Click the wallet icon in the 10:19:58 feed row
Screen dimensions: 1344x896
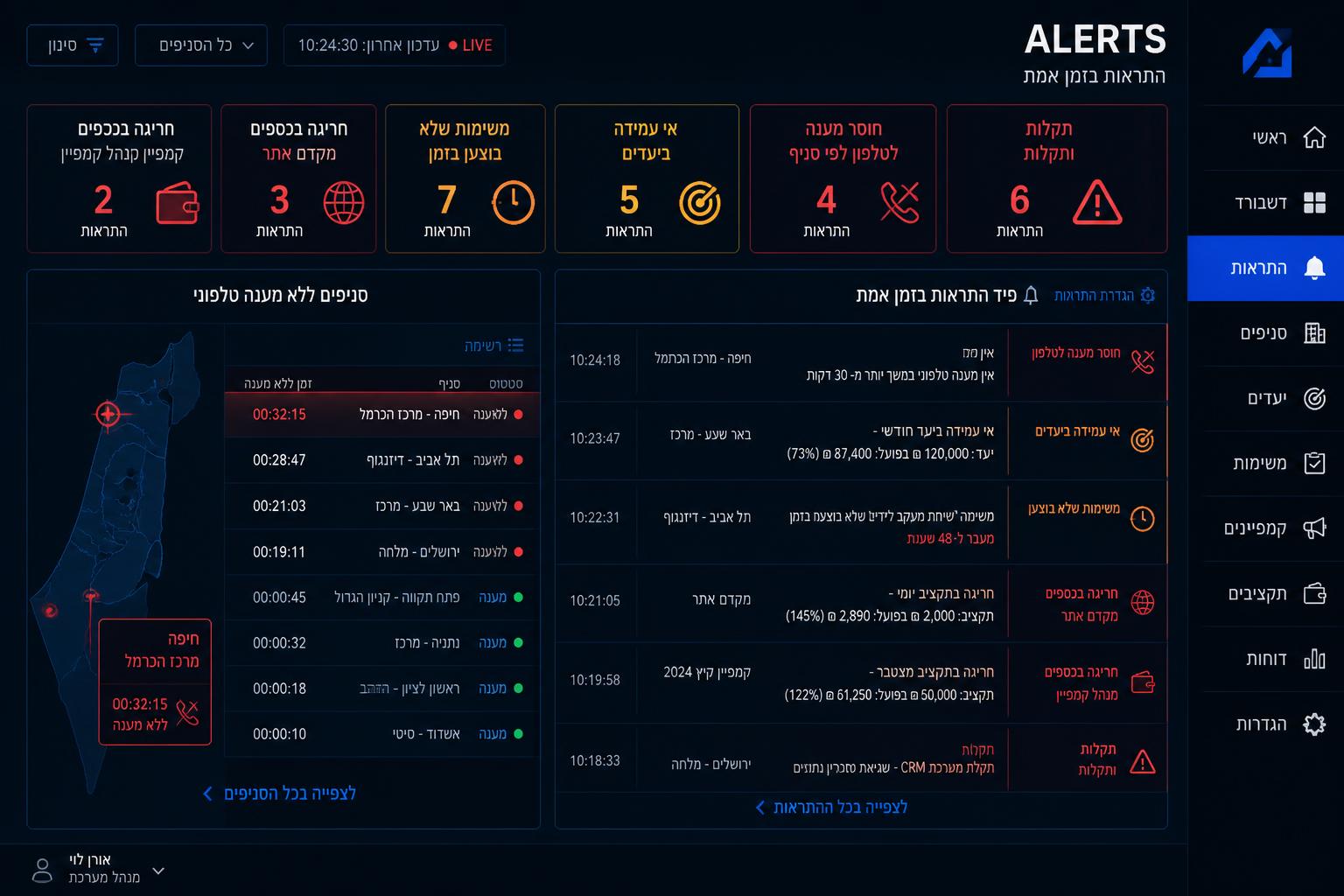coord(1143,682)
